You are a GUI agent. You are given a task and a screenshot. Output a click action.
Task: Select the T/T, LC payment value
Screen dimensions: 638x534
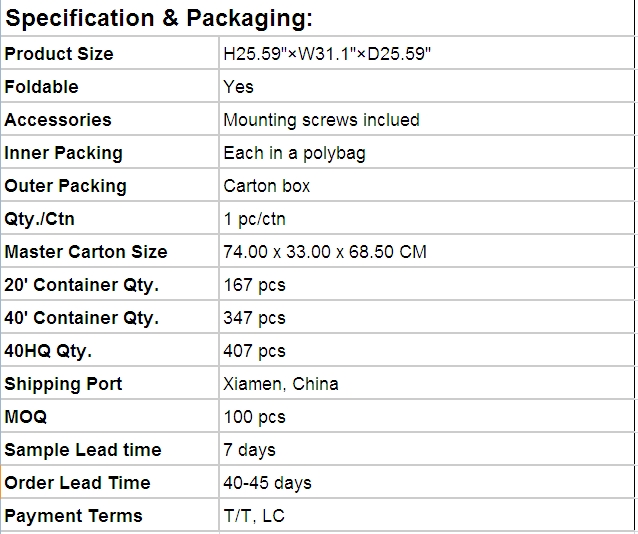253,516
